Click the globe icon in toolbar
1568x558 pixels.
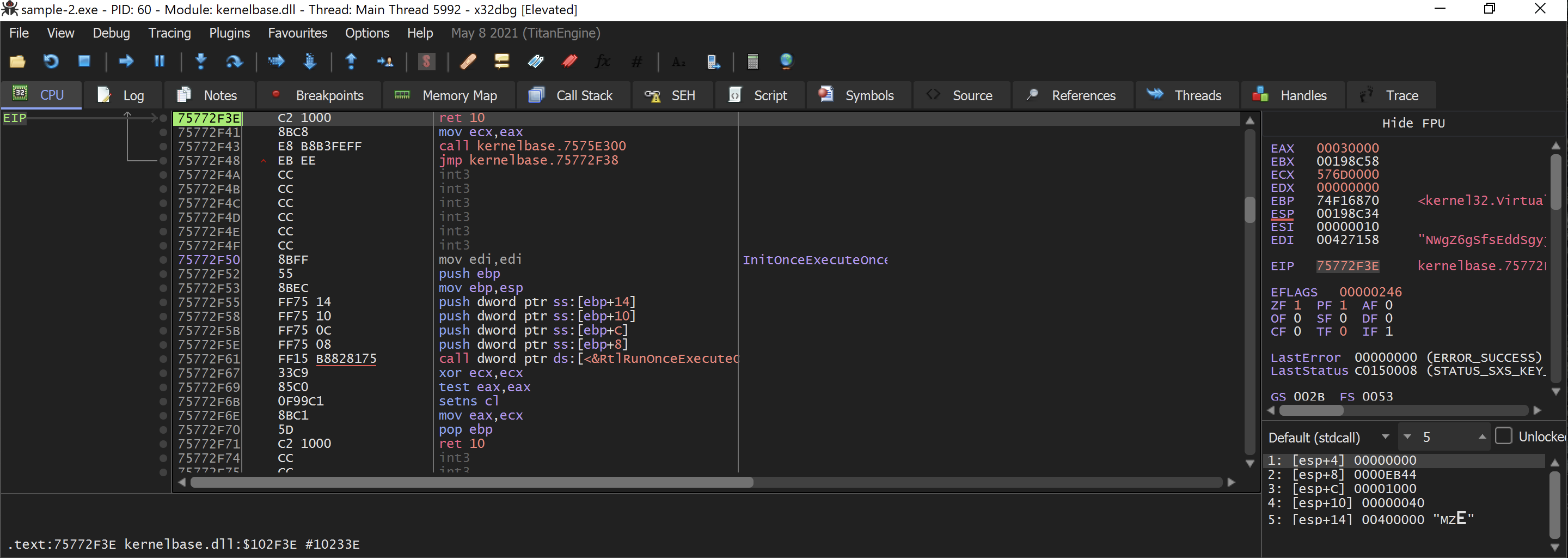[x=786, y=62]
